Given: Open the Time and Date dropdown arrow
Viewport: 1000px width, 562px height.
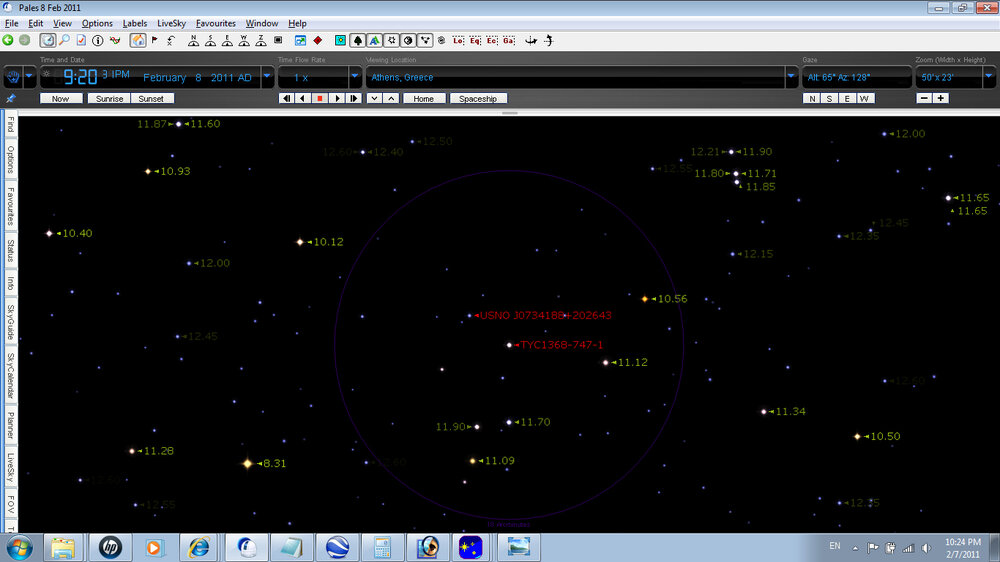Looking at the screenshot, I should coord(267,77).
